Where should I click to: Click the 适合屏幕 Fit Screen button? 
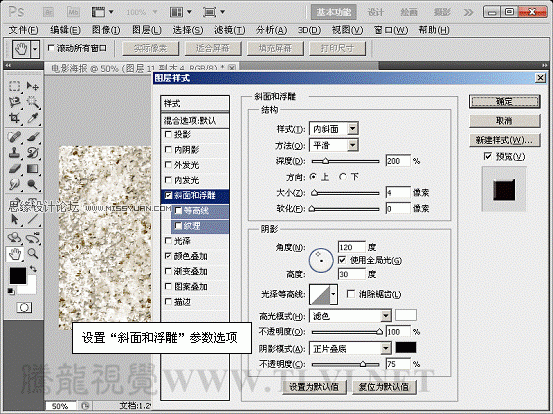pyautogui.click(x=213, y=49)
